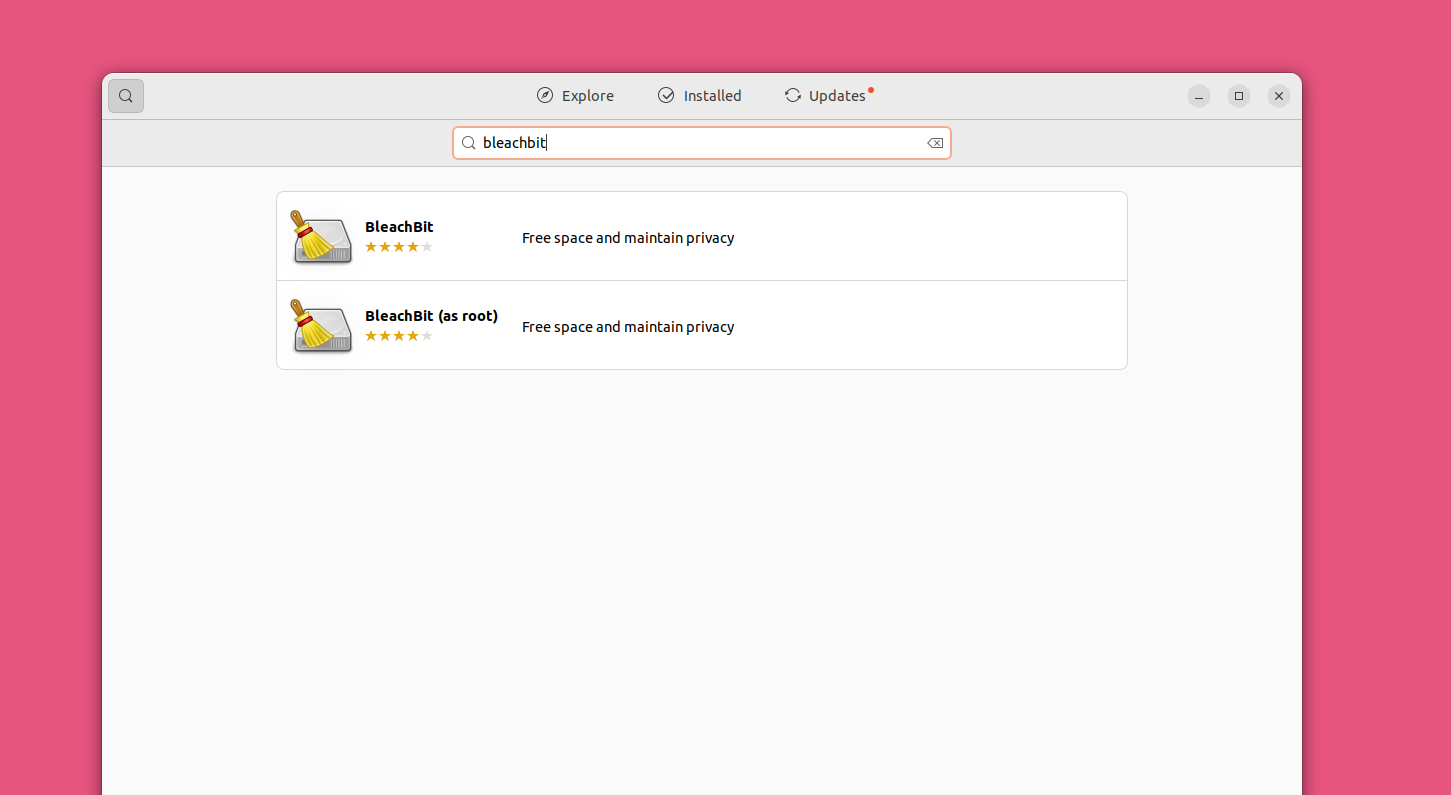This screenshot has height=795, width=1451.
Task: Select the BleachBit (as root) result title
Action: (x=431, y=316)
